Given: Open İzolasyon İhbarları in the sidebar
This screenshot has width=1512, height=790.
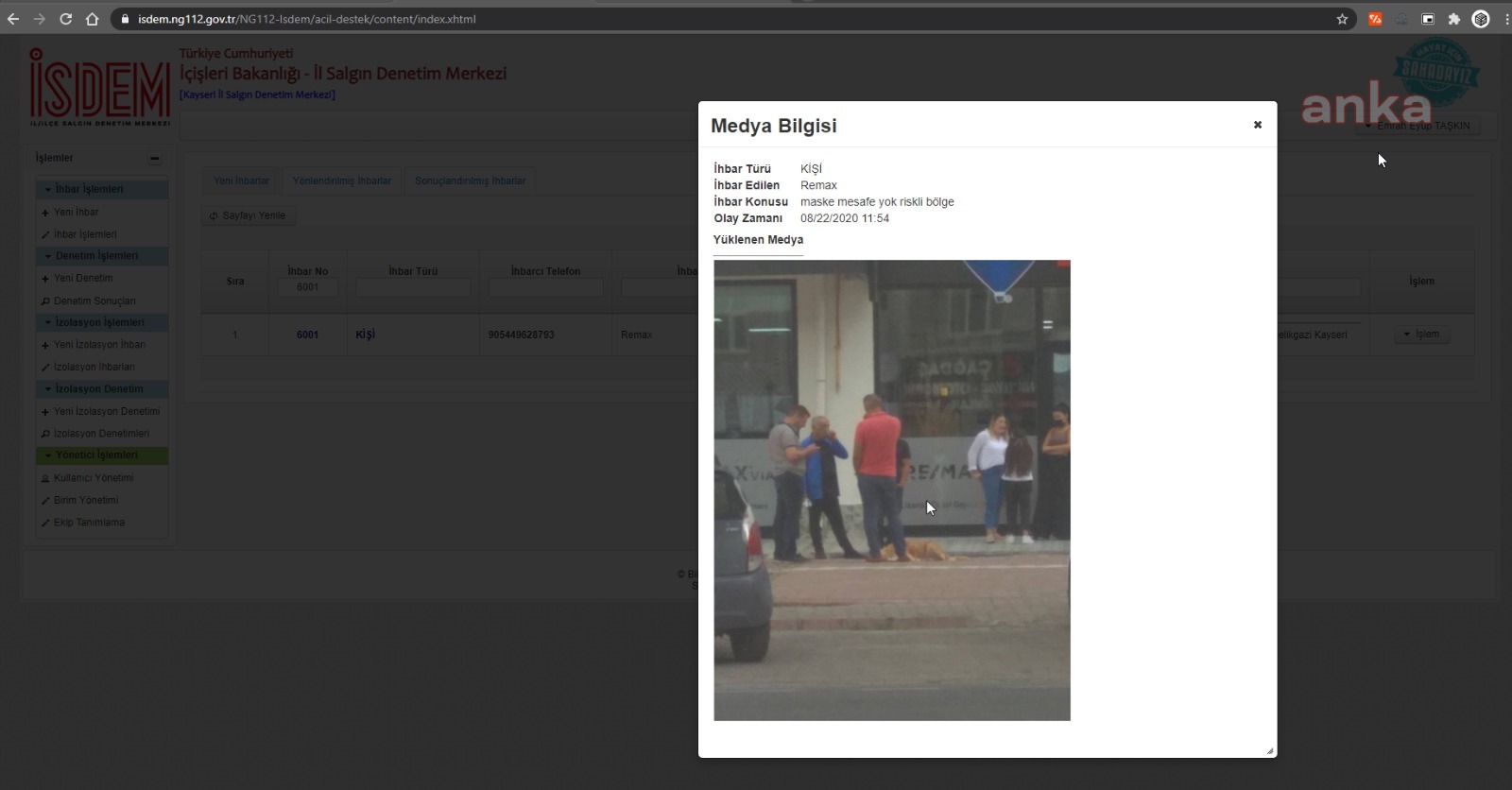Looking at the screenshot, I should click(94, 368).
